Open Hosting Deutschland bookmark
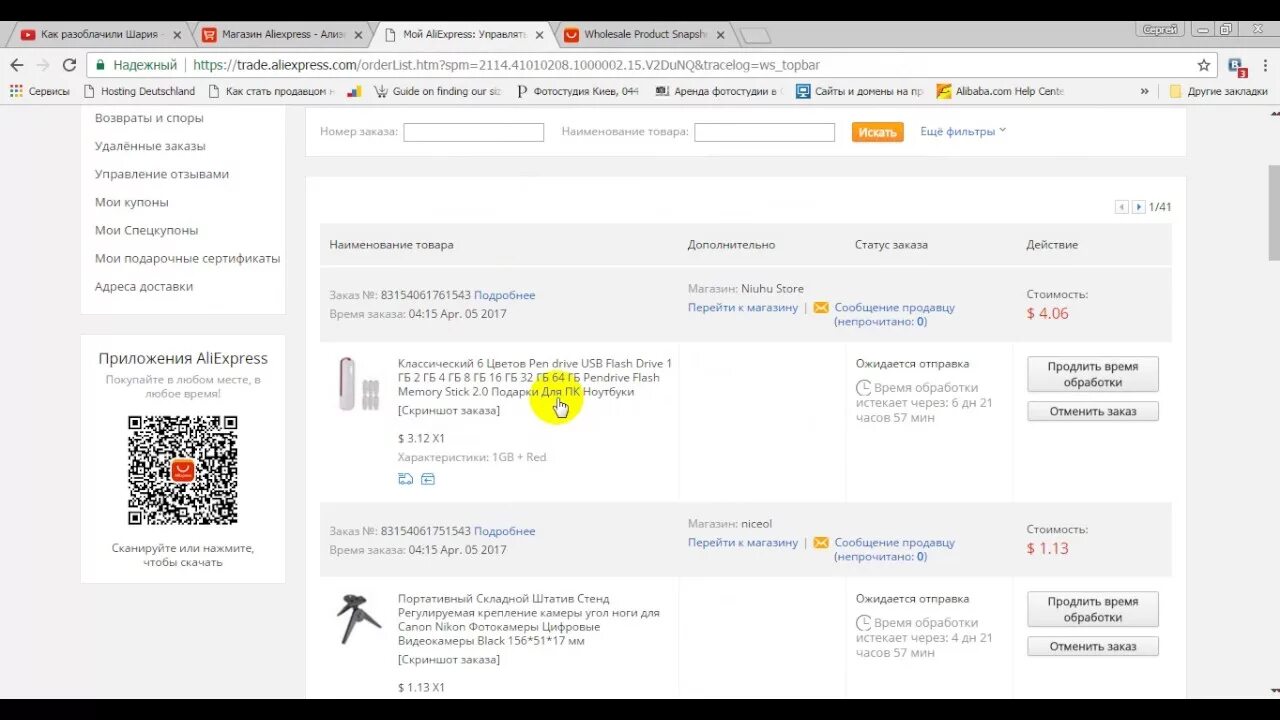The width and height of the screenshot is (1280, 720). pyautogui.click(x=139, y=91)
